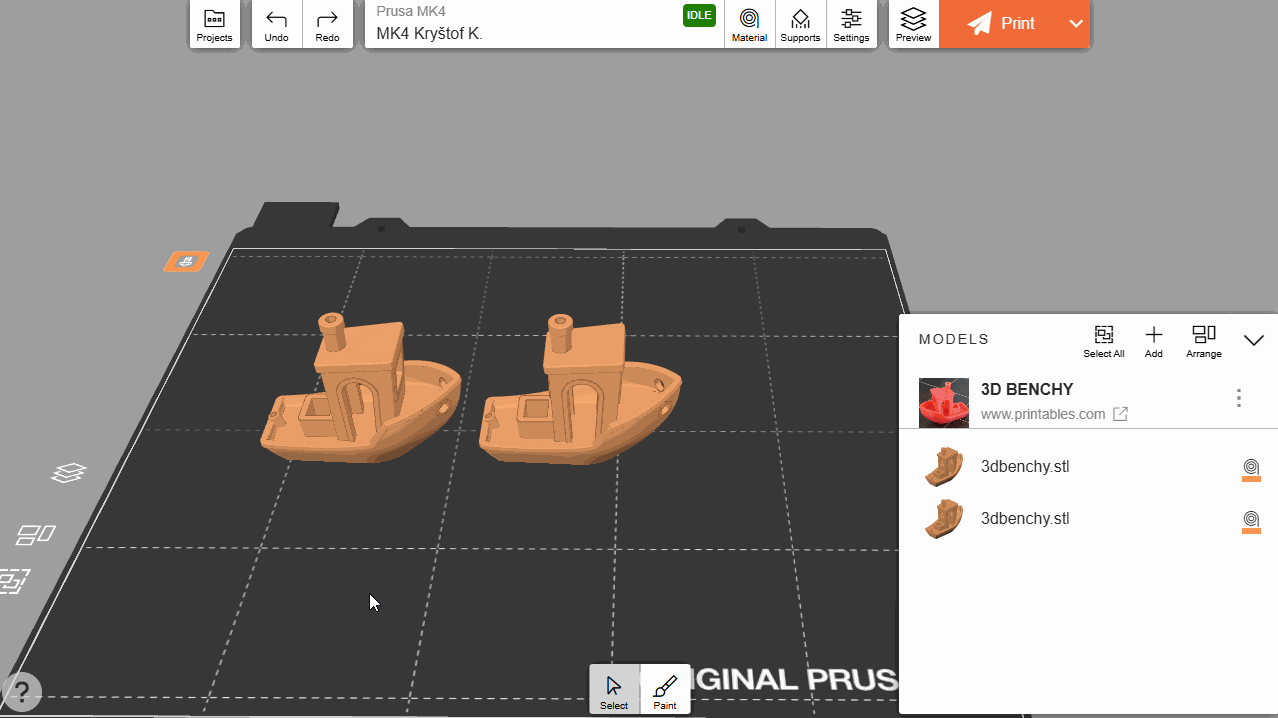The image size is (1278, 718).
Task: Activate the Select tool
Action: tap(614, 690)
